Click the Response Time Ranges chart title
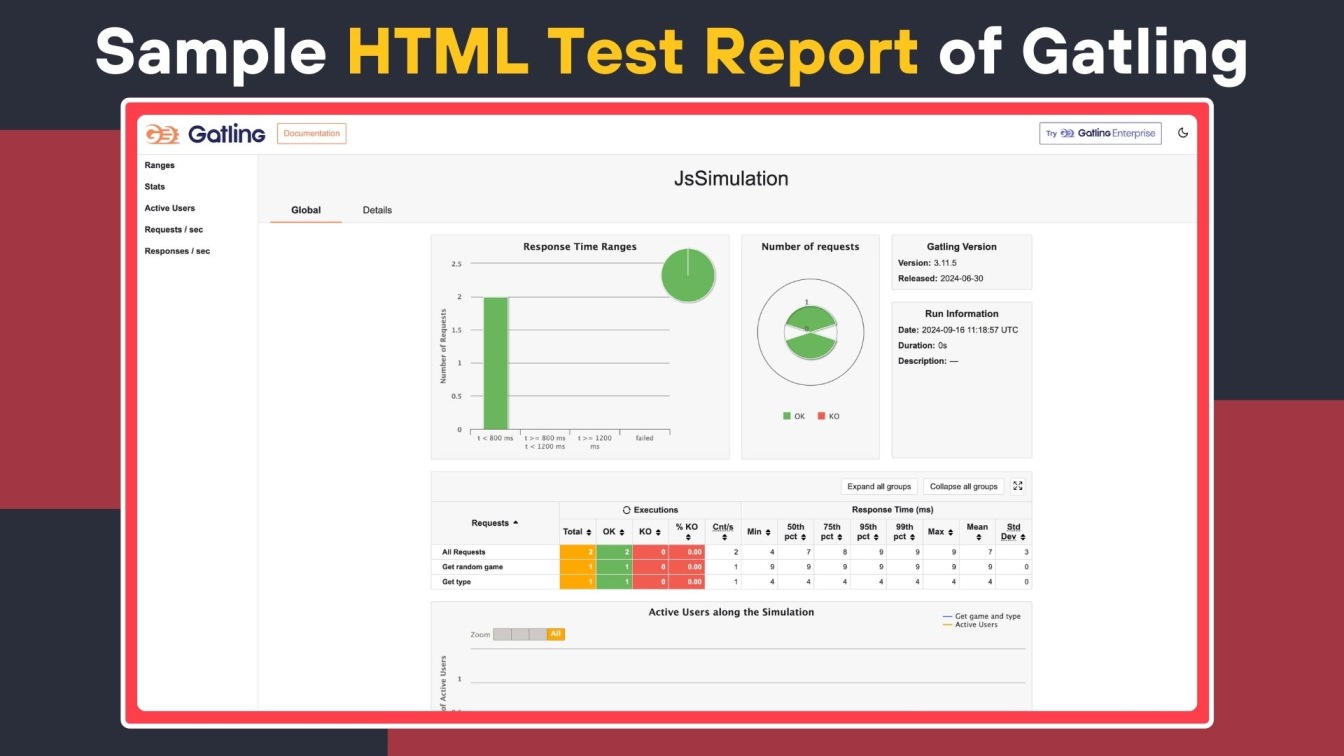This screenshot has height=756, width=1344. point(580,247)
